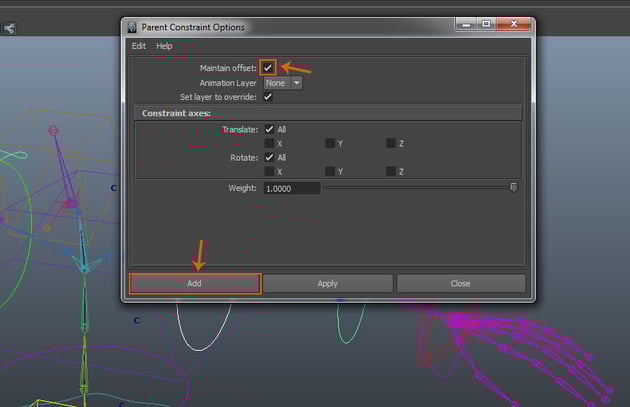Open the Edit menu

[x=139, y=46]
